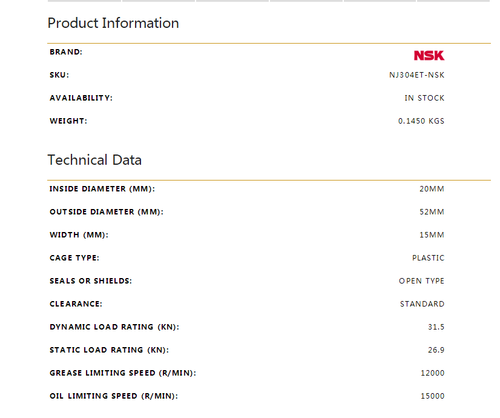Click the Inside Diameter 20MM value

click(x=432, y=189)
